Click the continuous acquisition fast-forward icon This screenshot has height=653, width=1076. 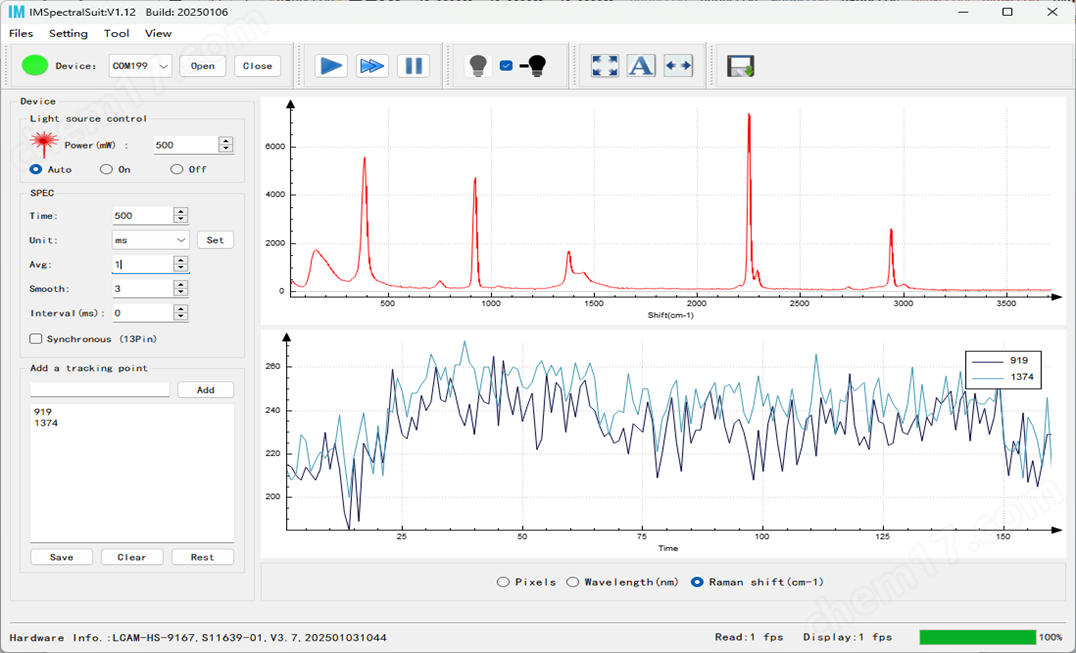372,66
